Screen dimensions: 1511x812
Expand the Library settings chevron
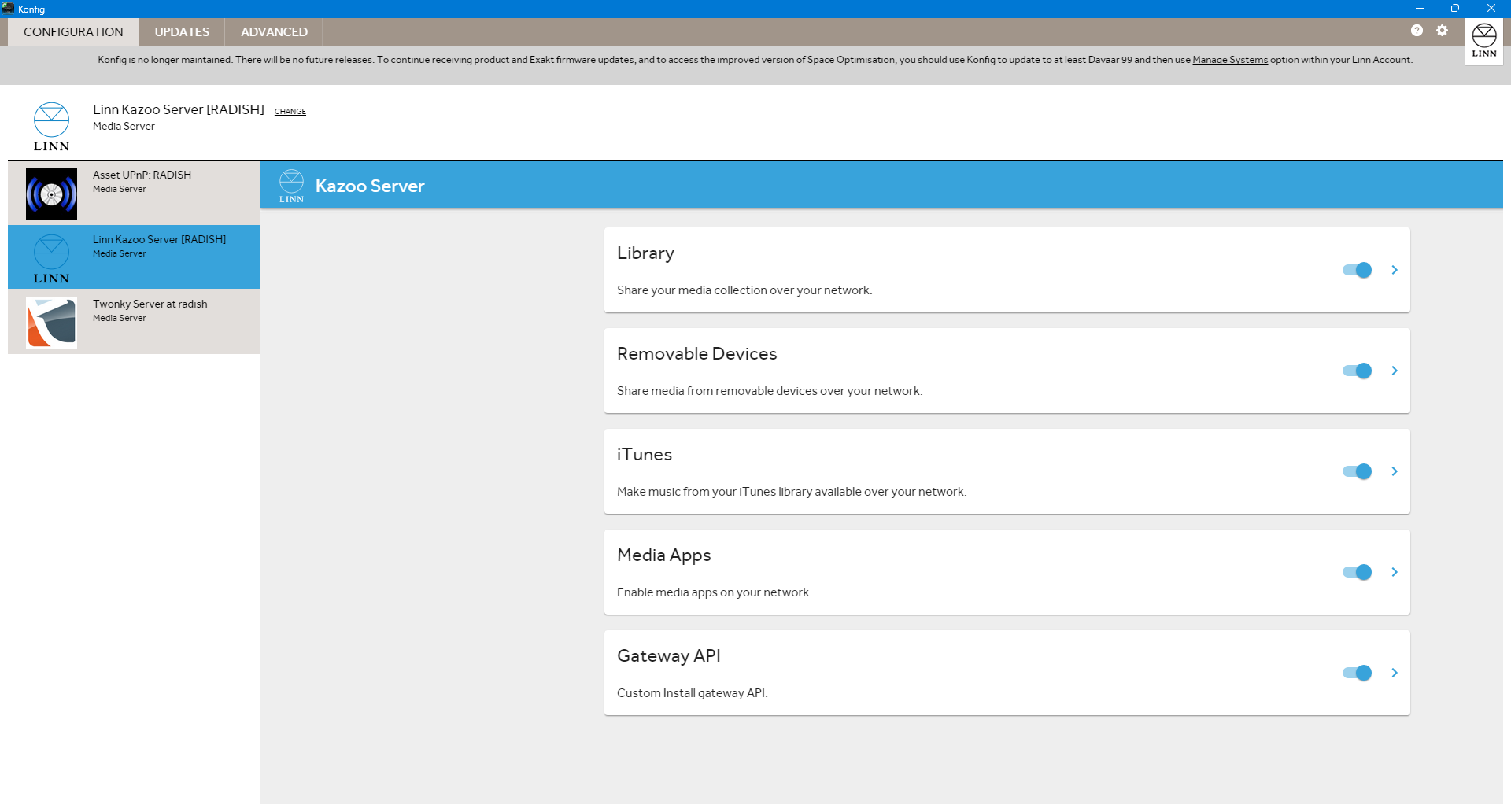[1395, 270]
